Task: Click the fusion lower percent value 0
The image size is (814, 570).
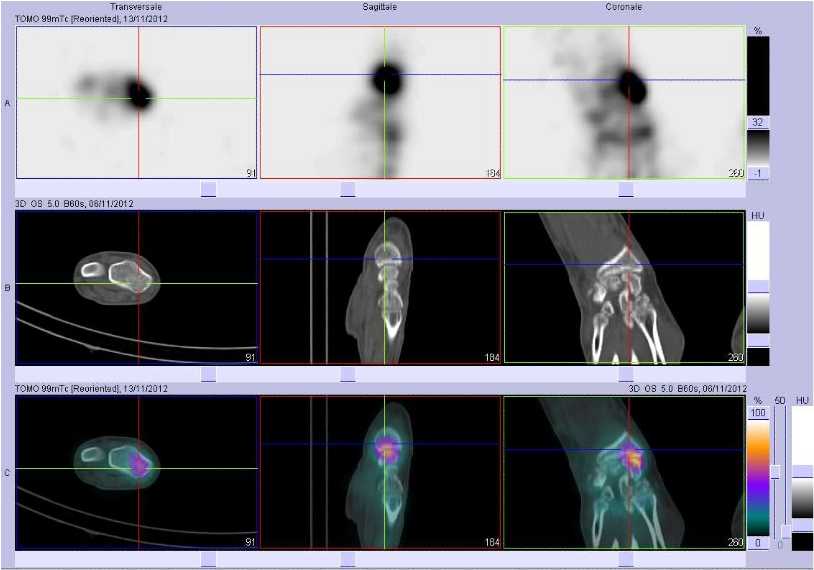Action: [x=758, y=542]
